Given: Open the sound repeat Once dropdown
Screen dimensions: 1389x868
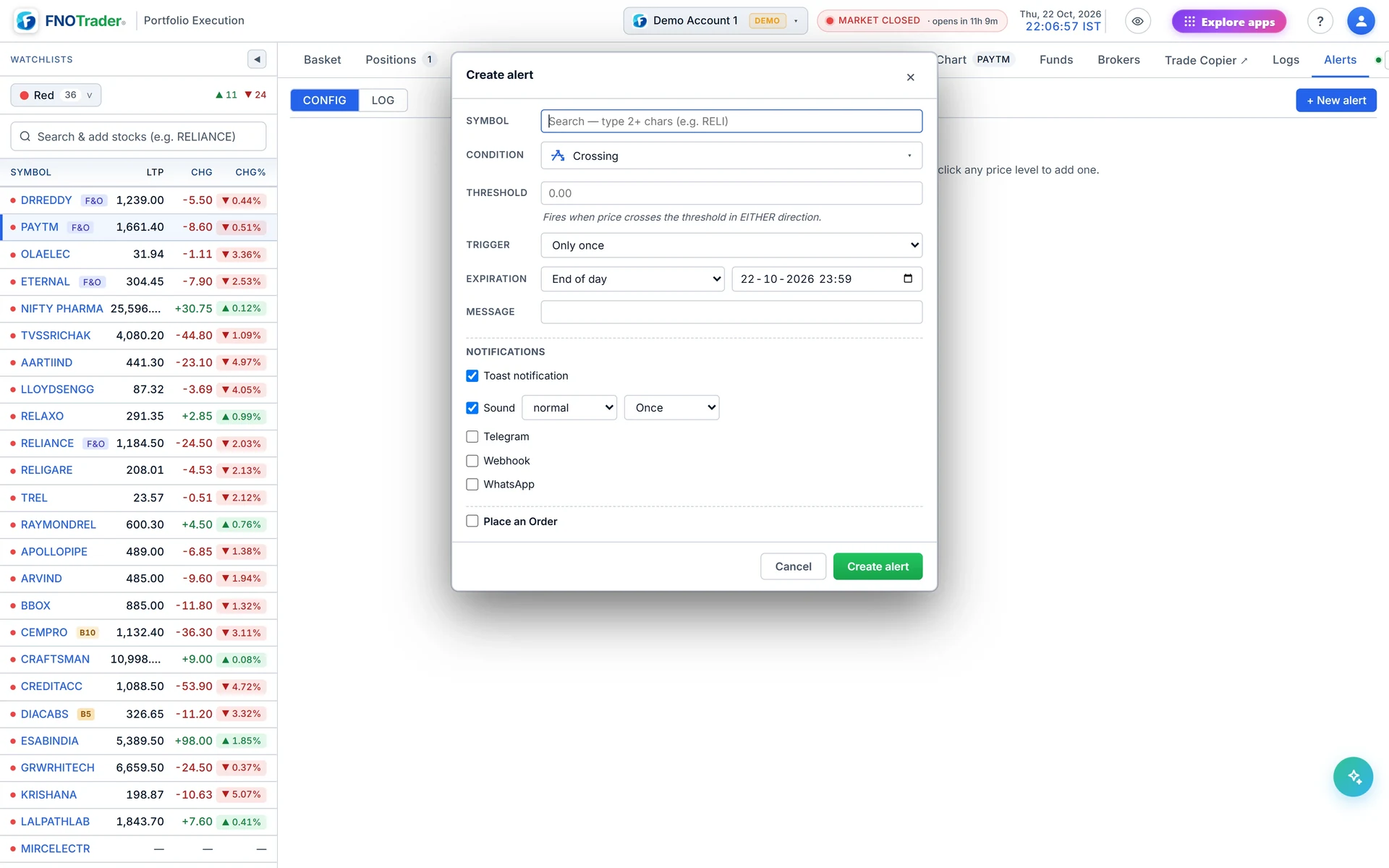Looking at the screenshot, I should pyautogui.click(x=671, y=408).
